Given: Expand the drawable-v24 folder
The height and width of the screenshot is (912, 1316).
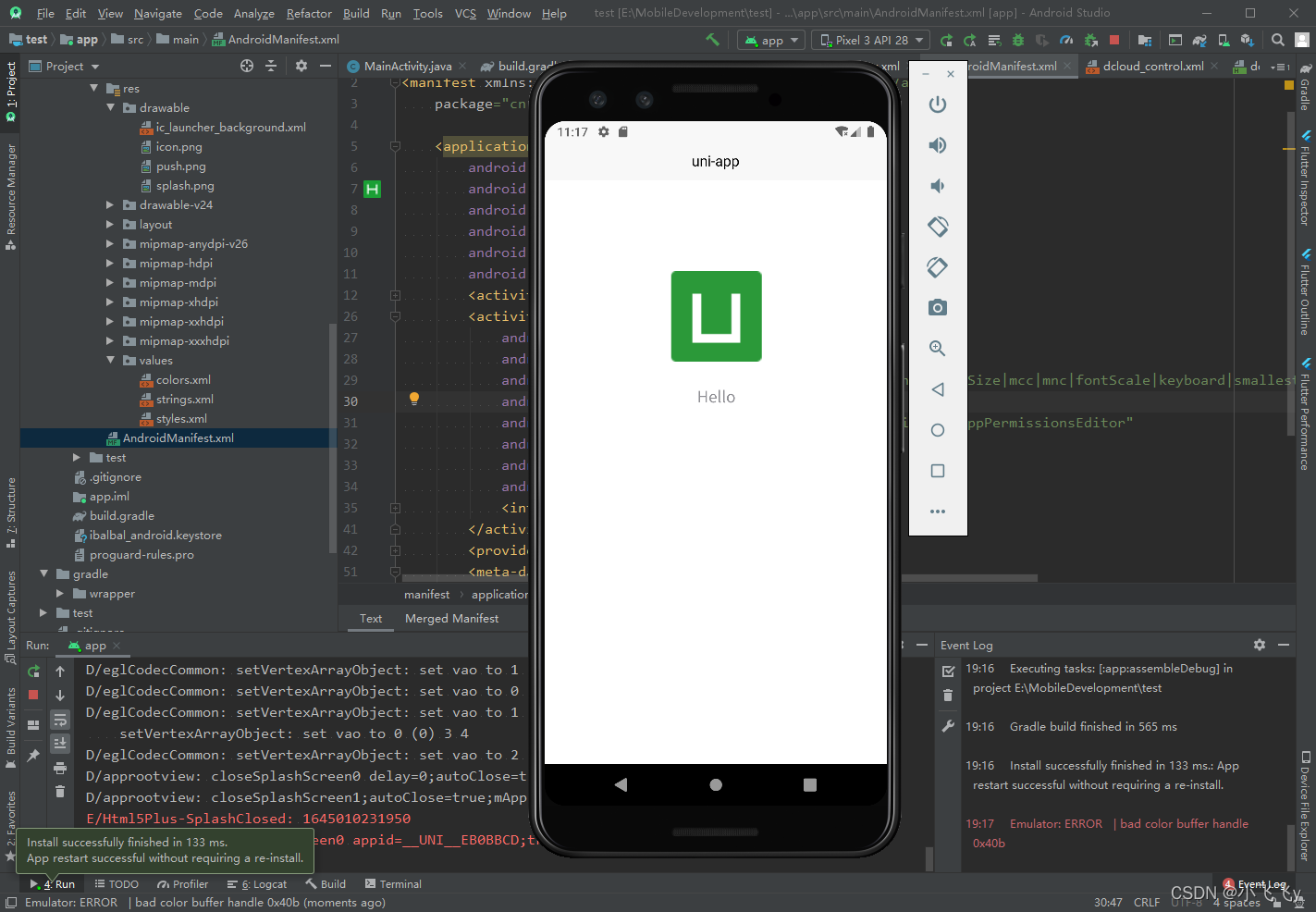Looking at the screenshot, I should click(x=110, y=204).
